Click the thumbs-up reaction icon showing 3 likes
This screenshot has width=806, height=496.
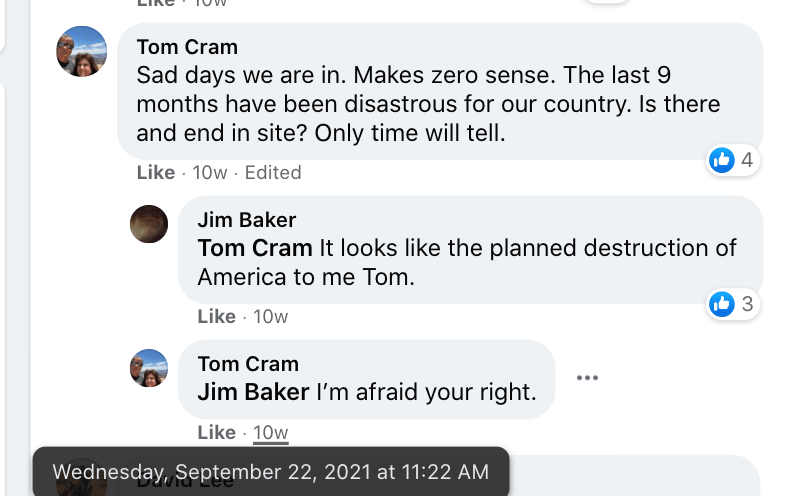pos(722,304)
